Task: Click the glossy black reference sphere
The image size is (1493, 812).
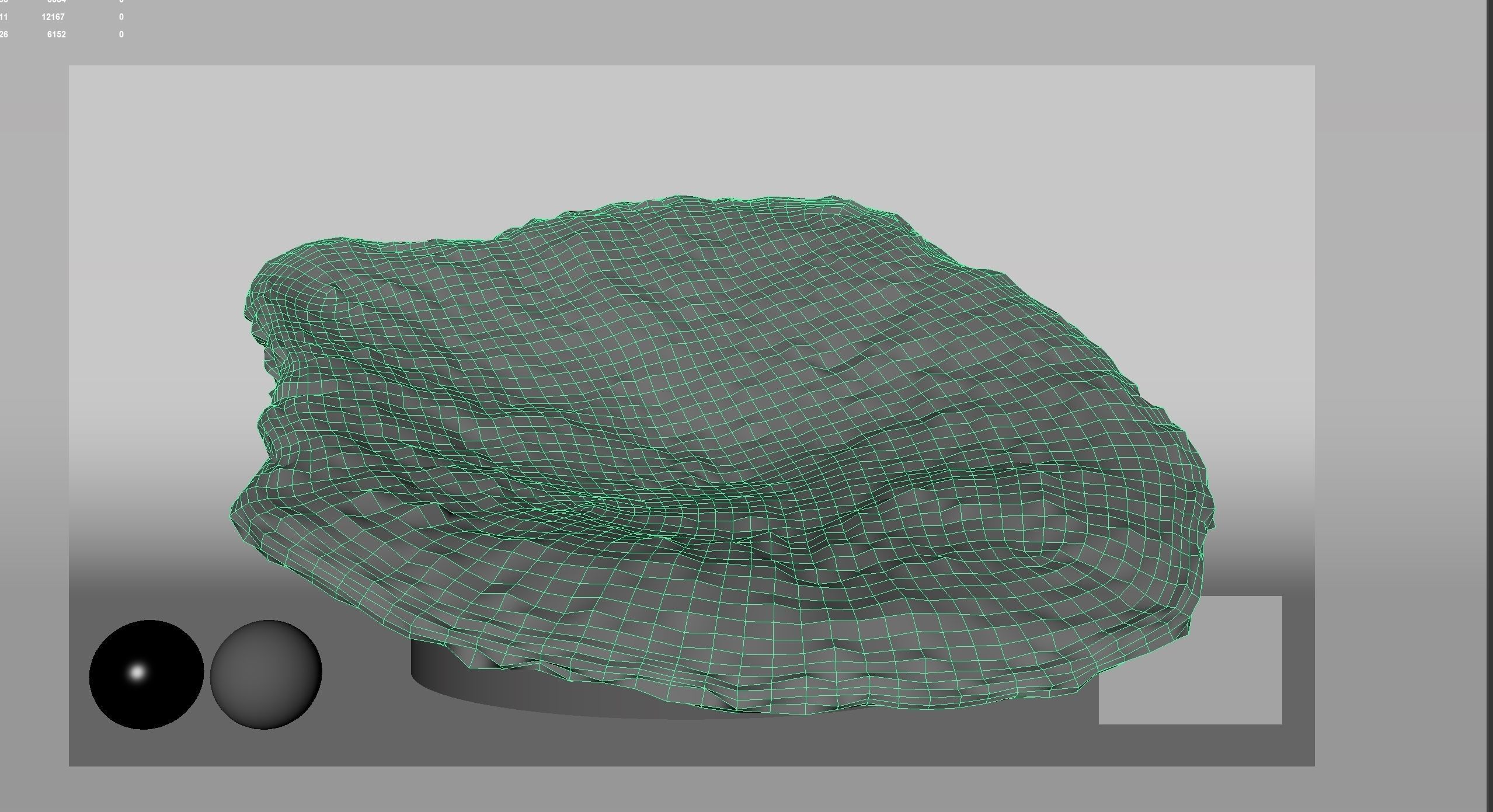Action: [x=146, y=674]
